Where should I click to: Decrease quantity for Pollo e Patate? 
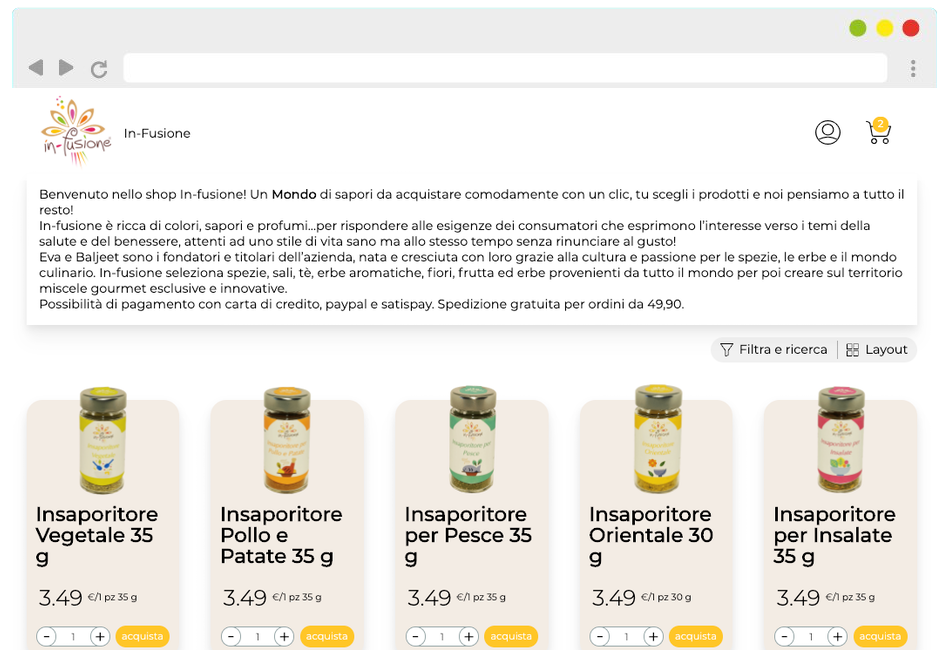[x=231, y=637]
